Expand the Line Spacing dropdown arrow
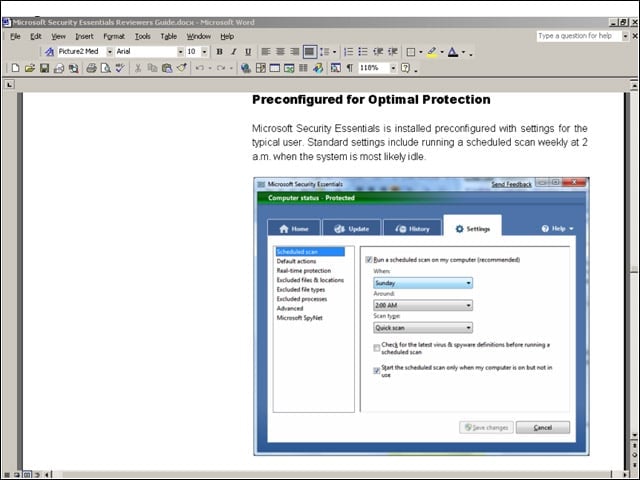This screenshot has height=480, width=640. (x=335, y=52)
